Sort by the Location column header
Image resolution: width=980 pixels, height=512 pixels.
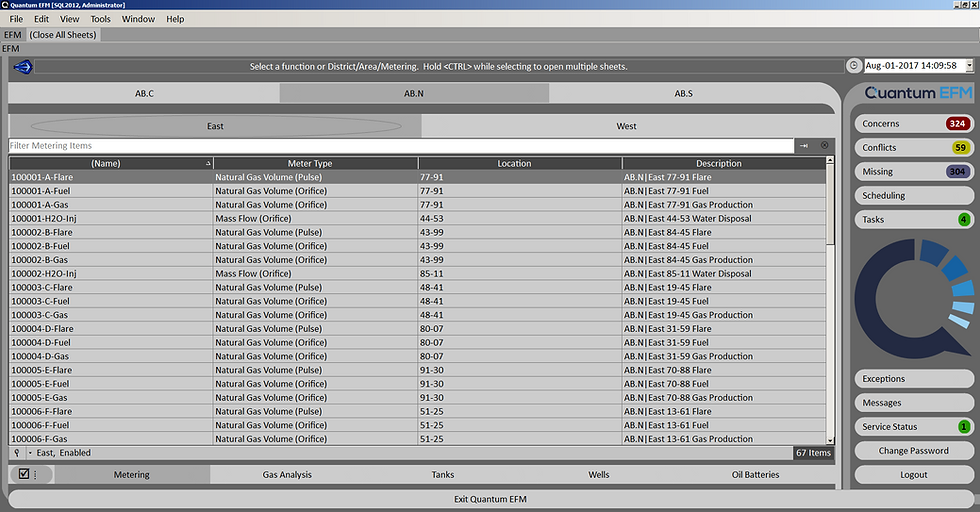[x=519, y=163]
